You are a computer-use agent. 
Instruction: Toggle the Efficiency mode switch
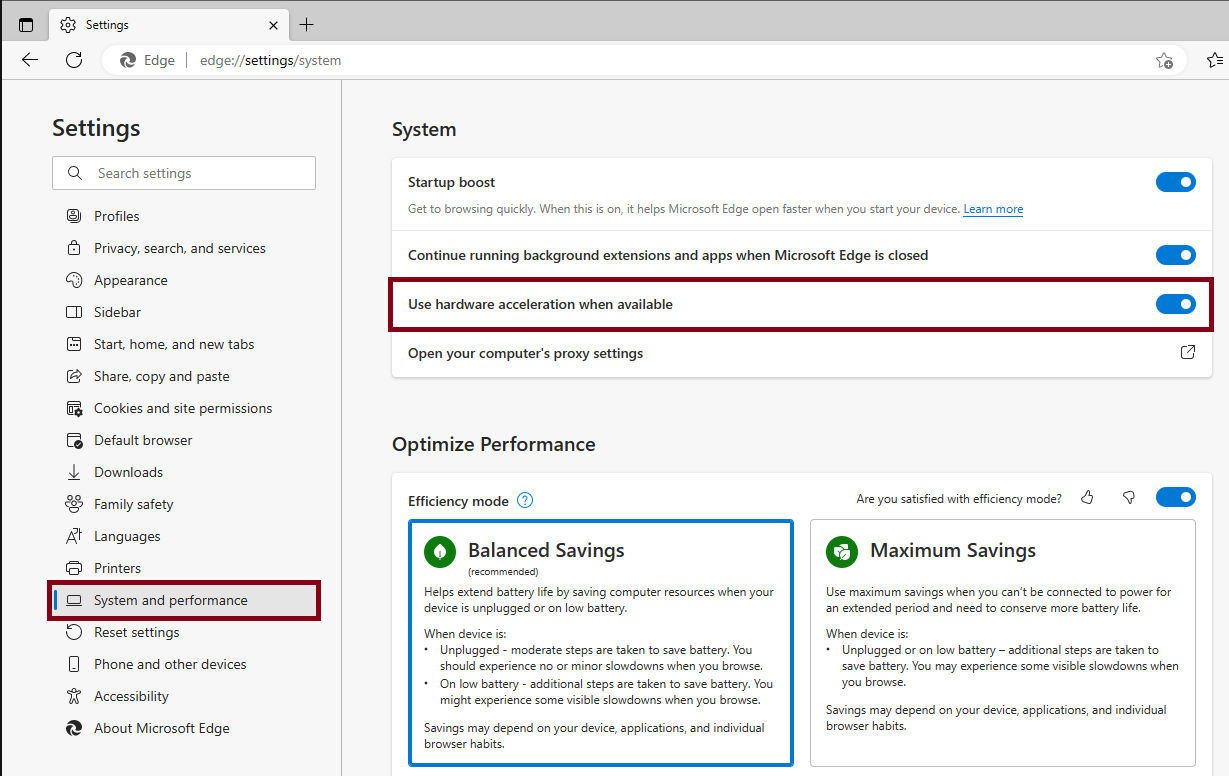coord(1176,497)
